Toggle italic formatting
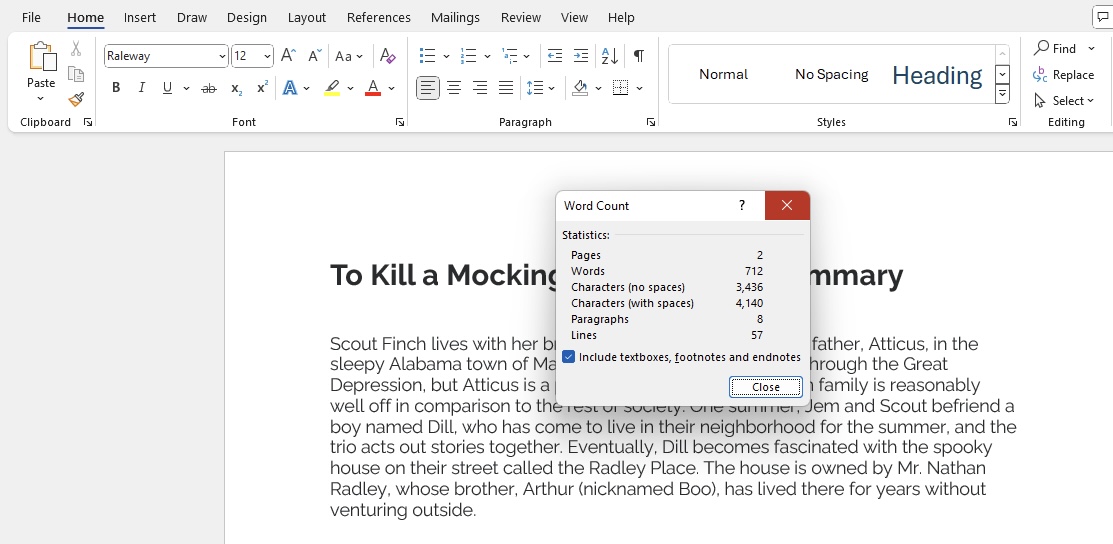Screen dimensions: 1113x544 [x=141, y=88]
